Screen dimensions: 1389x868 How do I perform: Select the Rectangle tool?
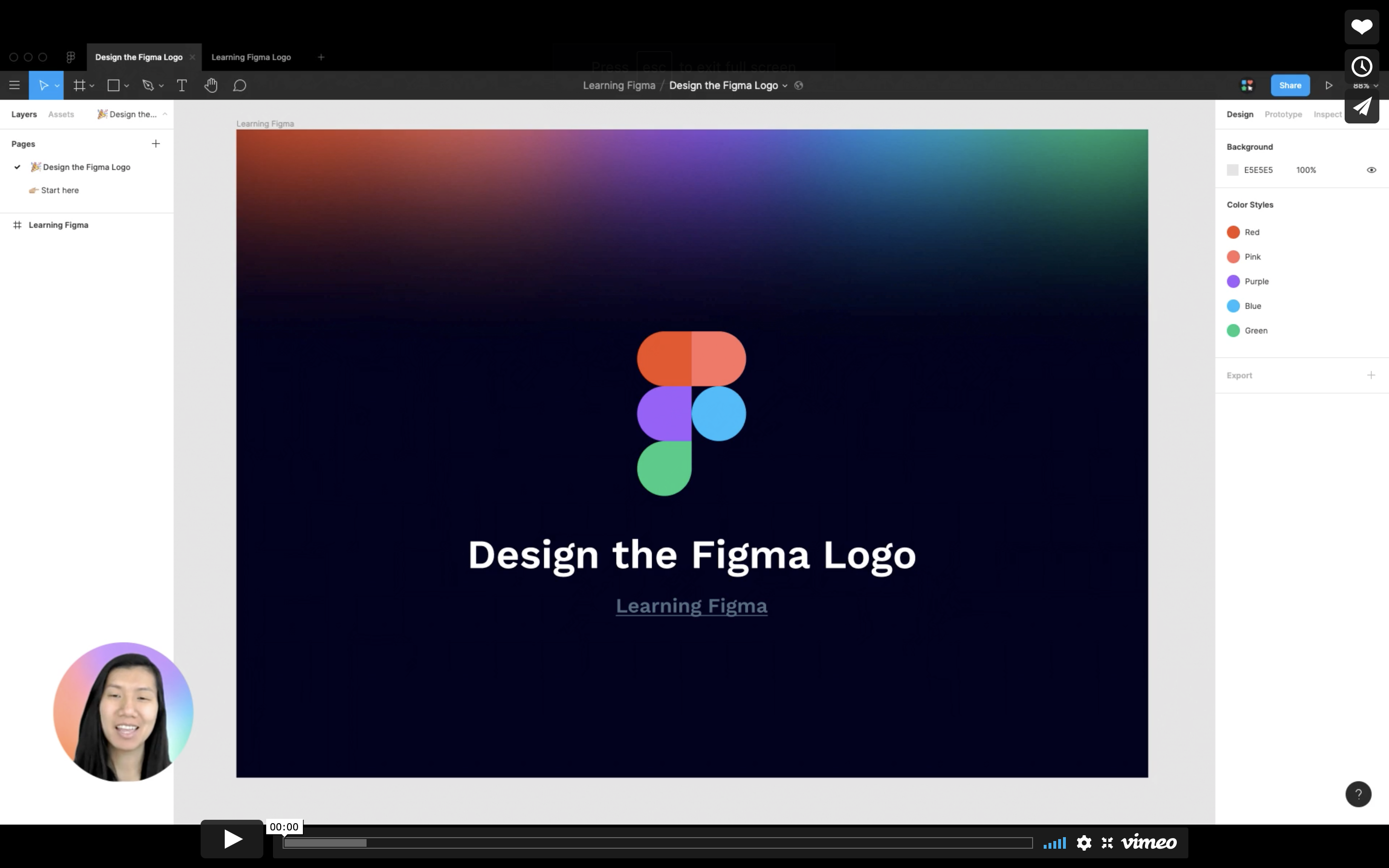pyautogui.click(x=113, y=85)
